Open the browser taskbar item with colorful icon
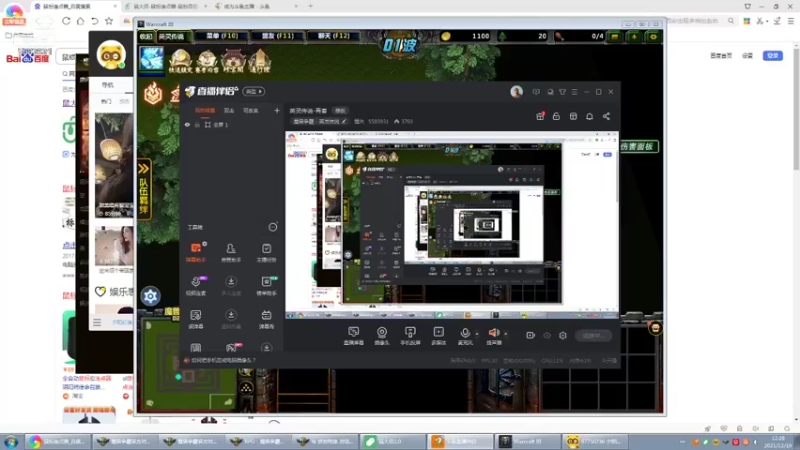Image resolution: width=800 pixels, height=450 pixels. pos(57,441)
